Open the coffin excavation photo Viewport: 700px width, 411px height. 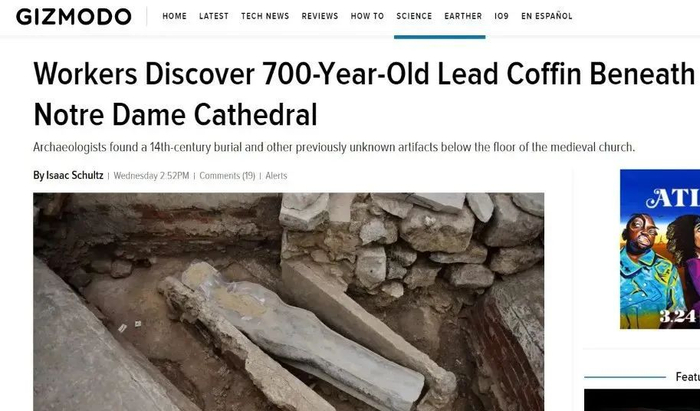(288, 302)
